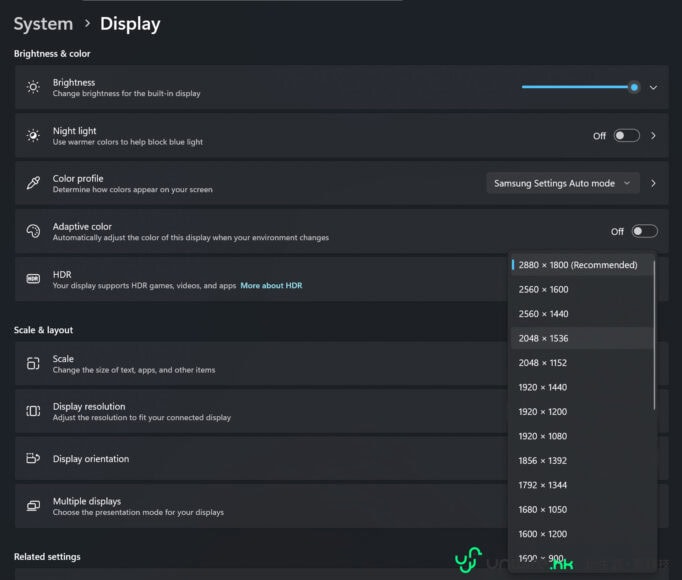Open Night light settings chevron
This screenshot has width=682, height=580.
(x=653, y=136)
